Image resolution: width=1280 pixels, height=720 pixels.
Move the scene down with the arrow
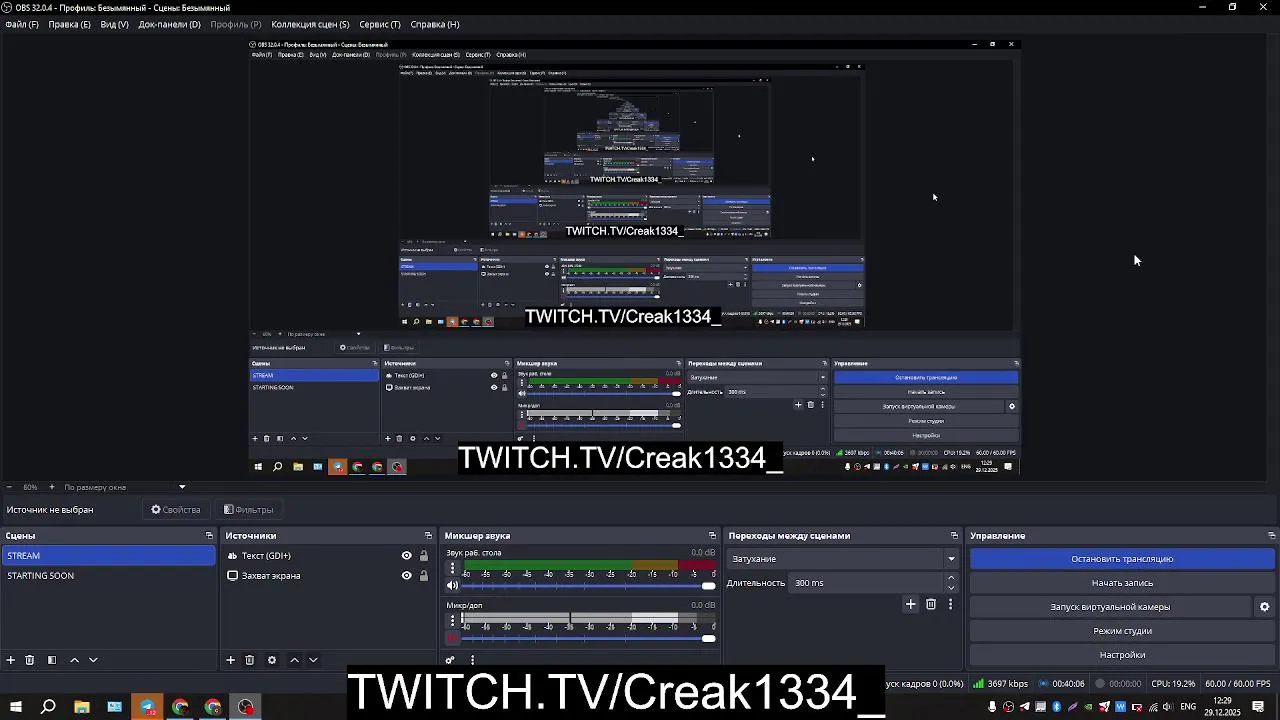[x=93, y=660]
